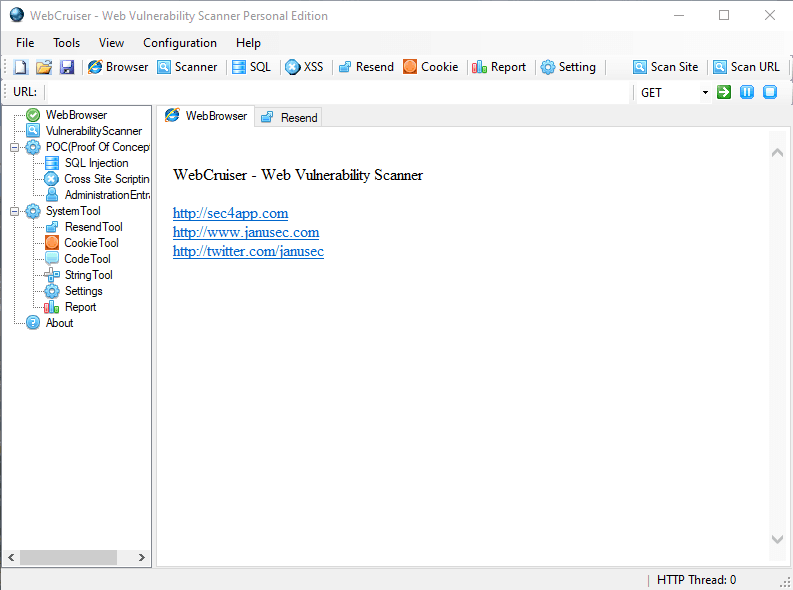The height and width of the screenshot is (590, 793).
Task: Collapse the SystemTool node
Action: point(14,211)
